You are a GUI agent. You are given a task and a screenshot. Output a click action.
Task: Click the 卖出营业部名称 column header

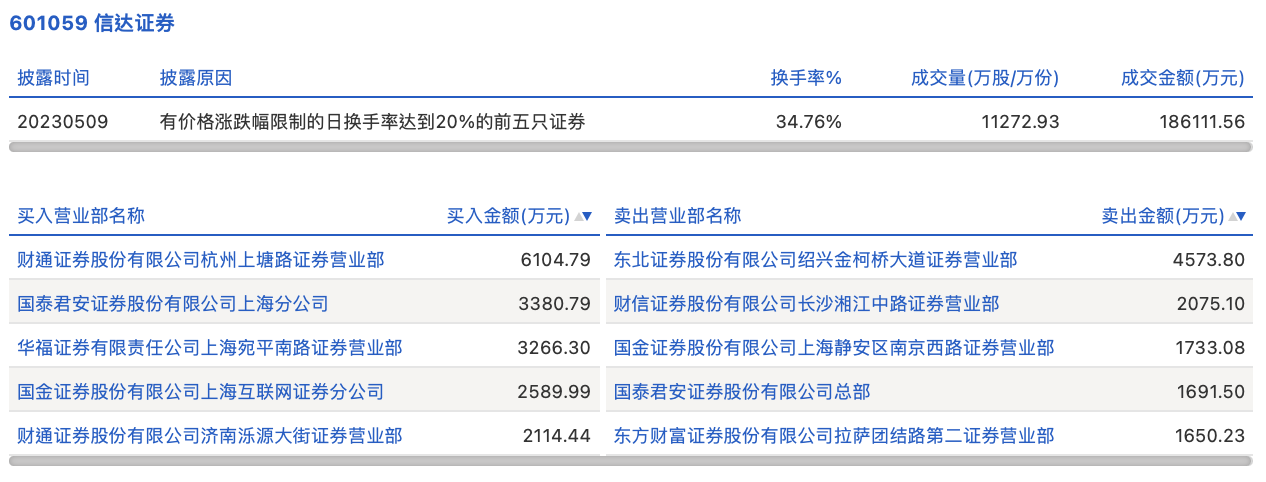pos(677,216)
